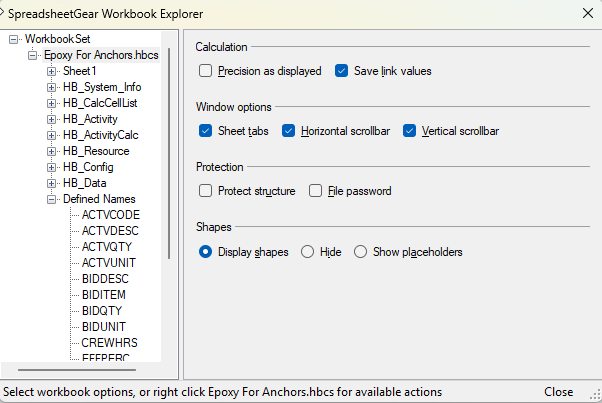This screenshot has width=602, height=403.
Task: Expand the HB_System_Info node
Action: click(51, 88)
